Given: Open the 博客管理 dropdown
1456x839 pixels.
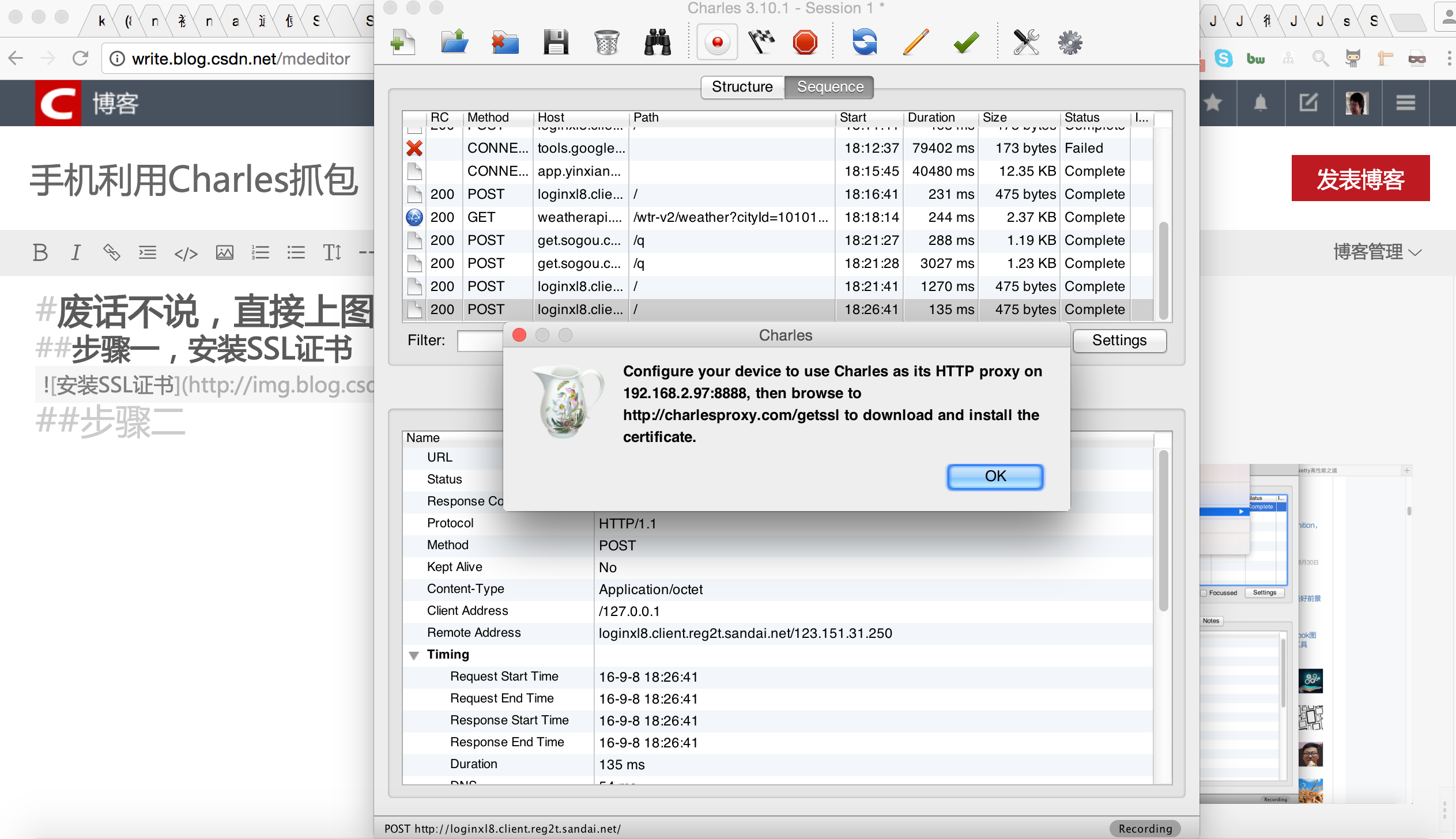Looking at the screenshot, I should pyautogui.click(x=1378, y=252).
